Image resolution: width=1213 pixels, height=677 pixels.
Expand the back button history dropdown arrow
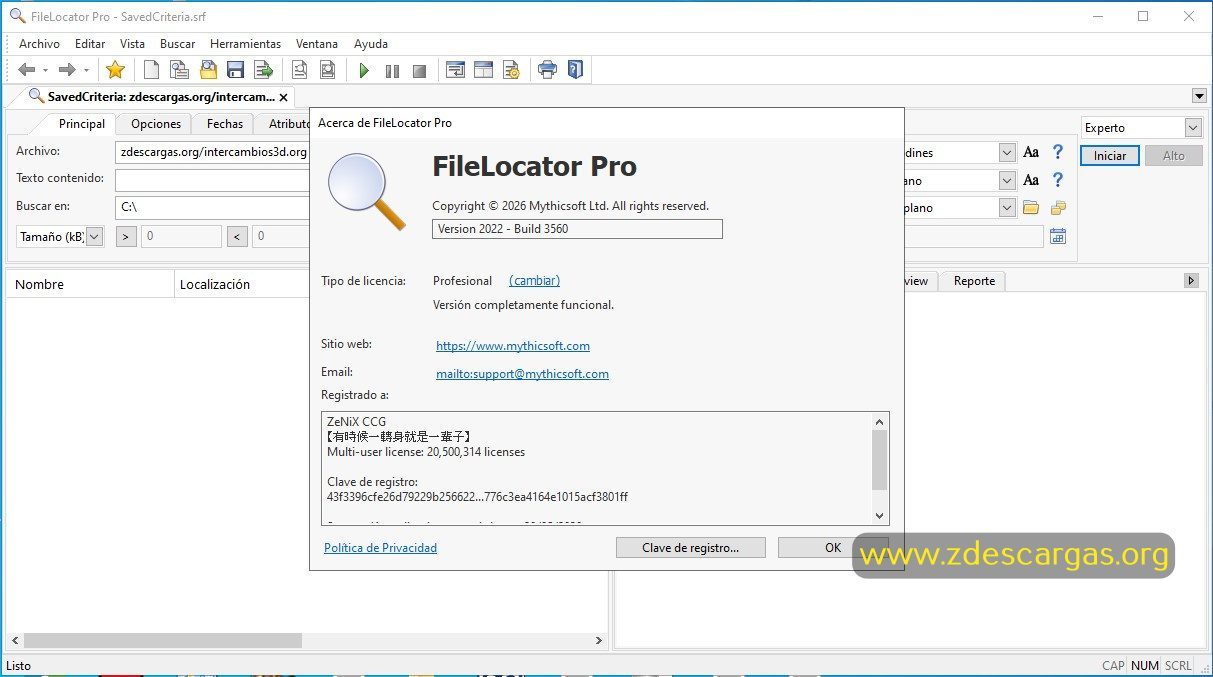click(x=45, y=70)
